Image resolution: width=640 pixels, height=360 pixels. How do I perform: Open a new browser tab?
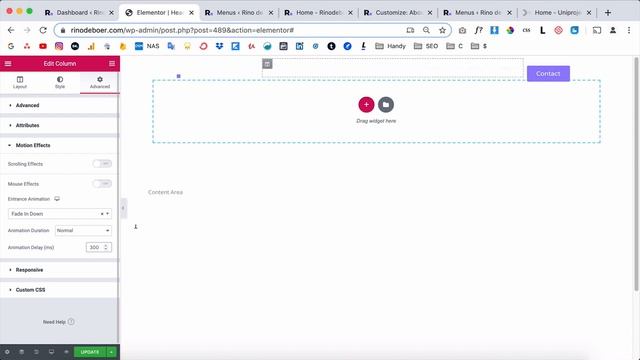608,13
